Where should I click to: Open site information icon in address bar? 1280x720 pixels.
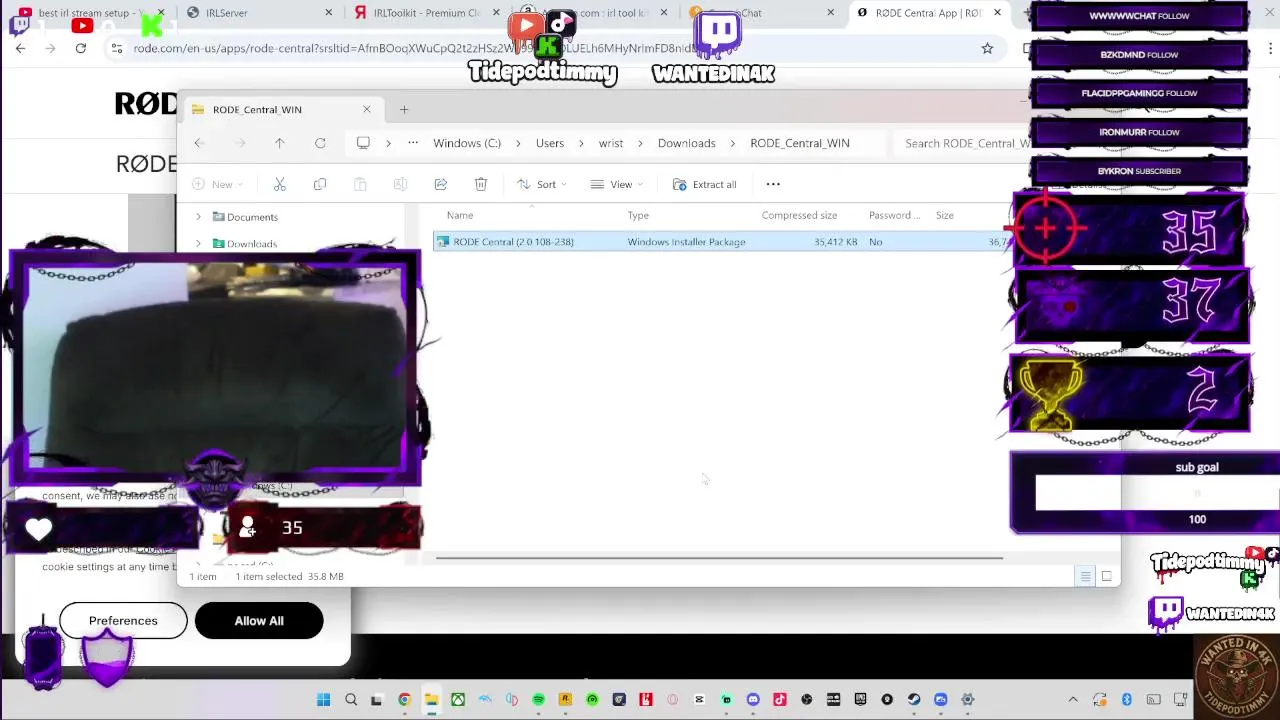pos(117,48)
